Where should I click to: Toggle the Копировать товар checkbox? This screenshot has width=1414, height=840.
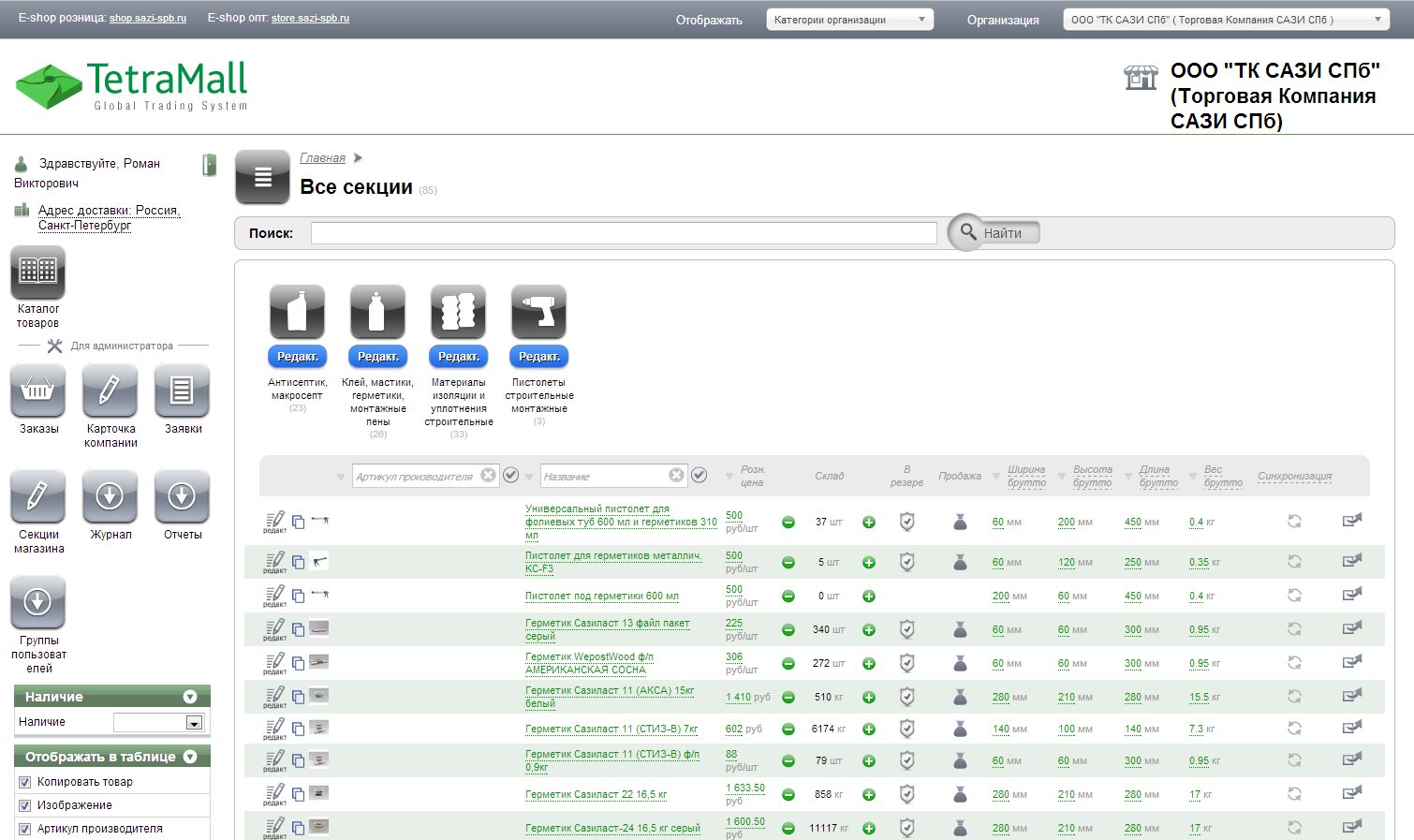coord(25,782)
